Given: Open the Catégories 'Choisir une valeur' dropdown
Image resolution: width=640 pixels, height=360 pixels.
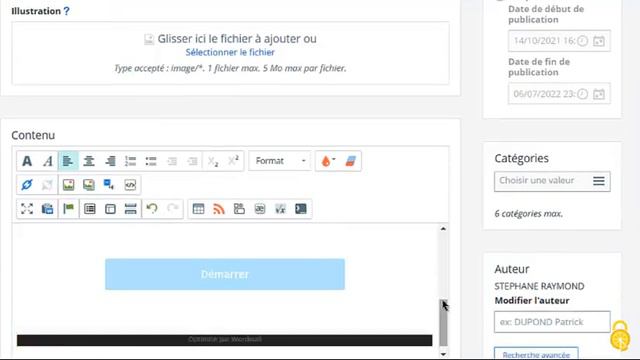Looking at the screenshot, I should coord(552,181).
